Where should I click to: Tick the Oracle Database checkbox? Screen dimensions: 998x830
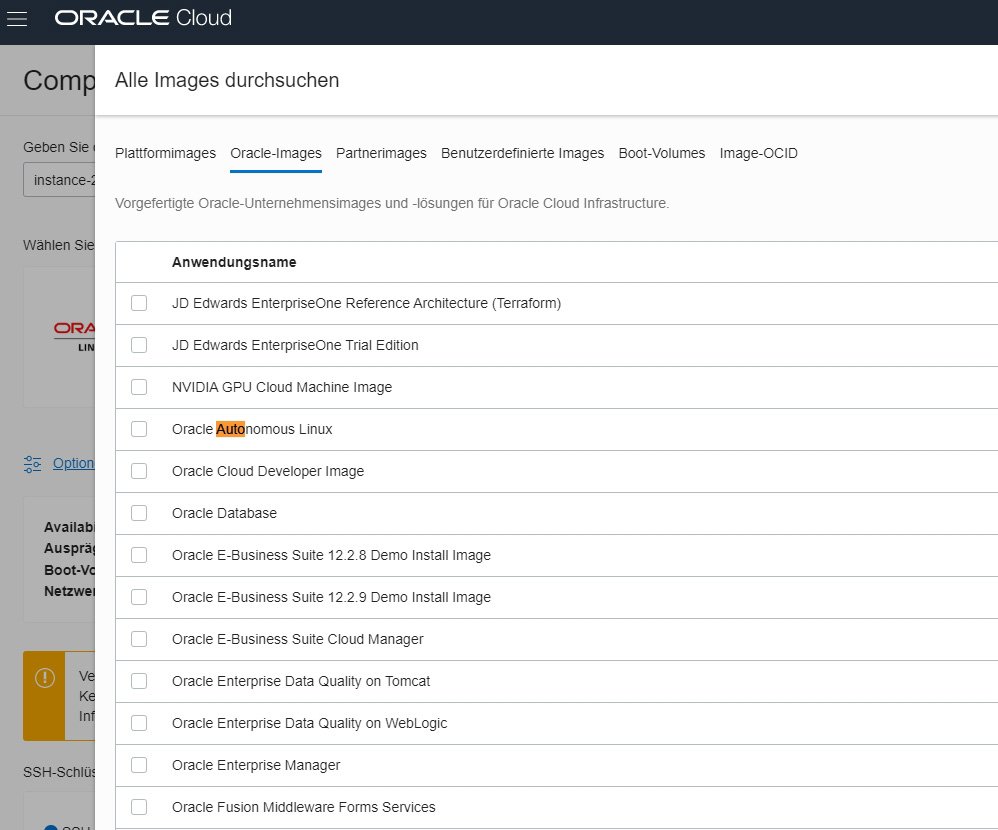[x=139, y=513]
